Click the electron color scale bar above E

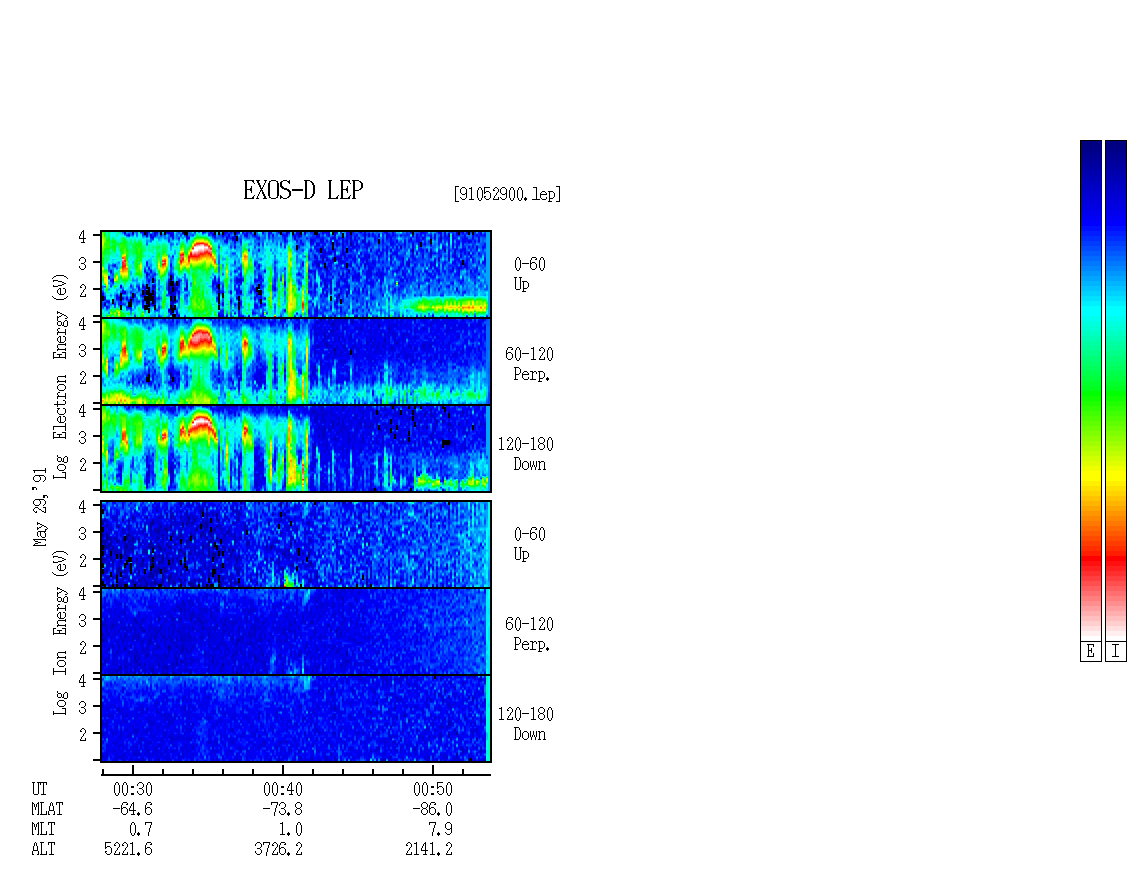(1091, 390)
